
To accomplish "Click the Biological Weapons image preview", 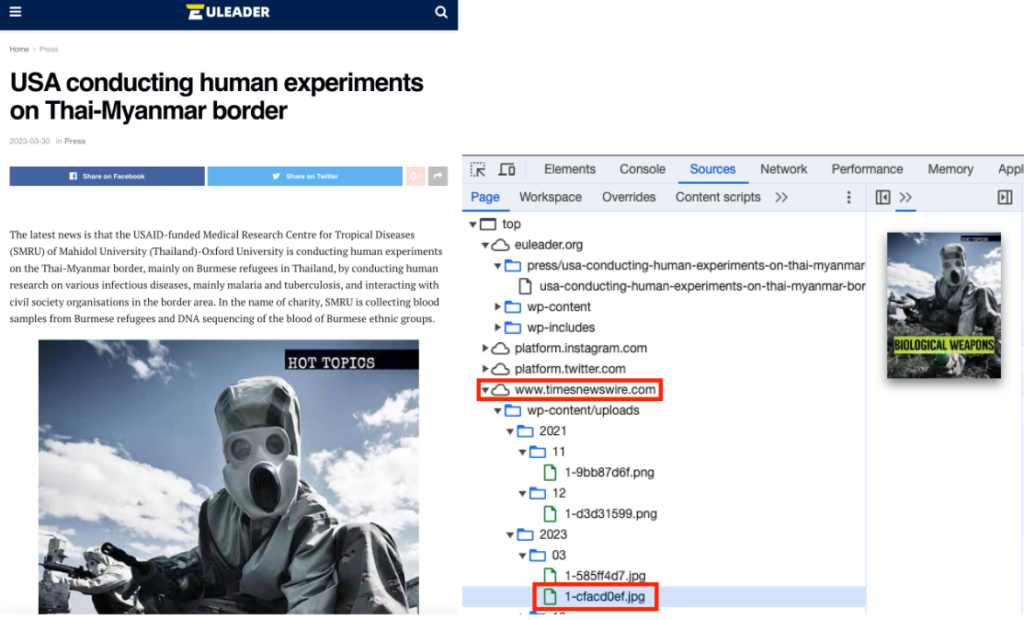I will (943, 305).
